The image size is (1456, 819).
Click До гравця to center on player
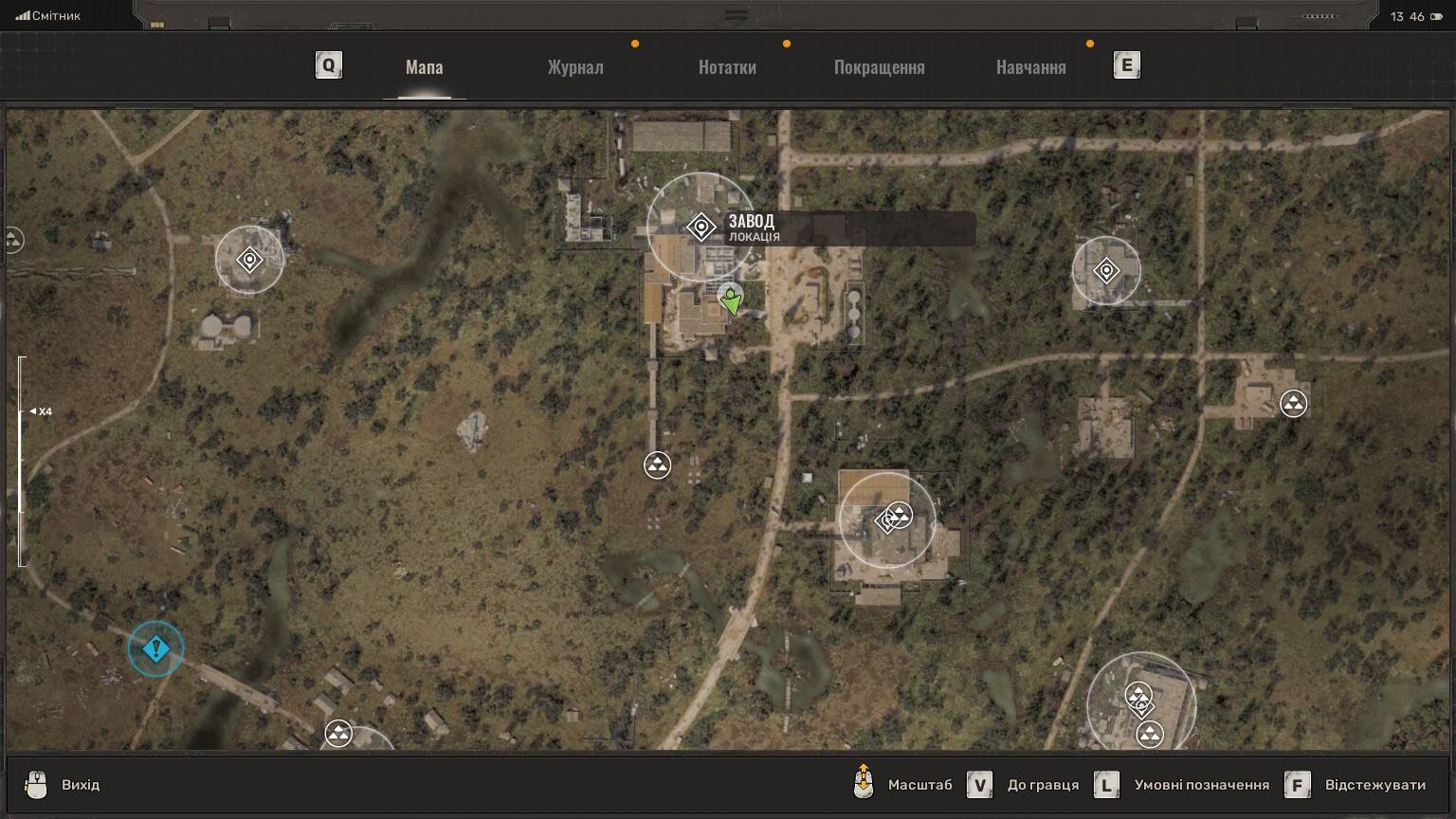coord(1043,785)
